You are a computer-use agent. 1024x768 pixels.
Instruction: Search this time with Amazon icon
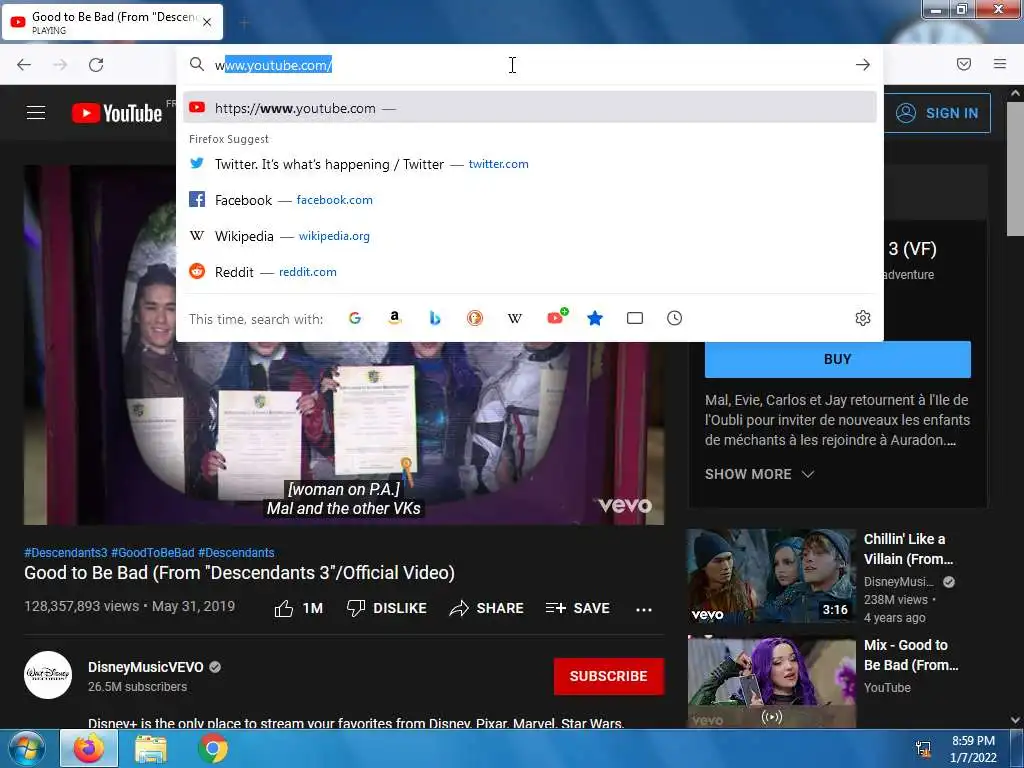394,318
